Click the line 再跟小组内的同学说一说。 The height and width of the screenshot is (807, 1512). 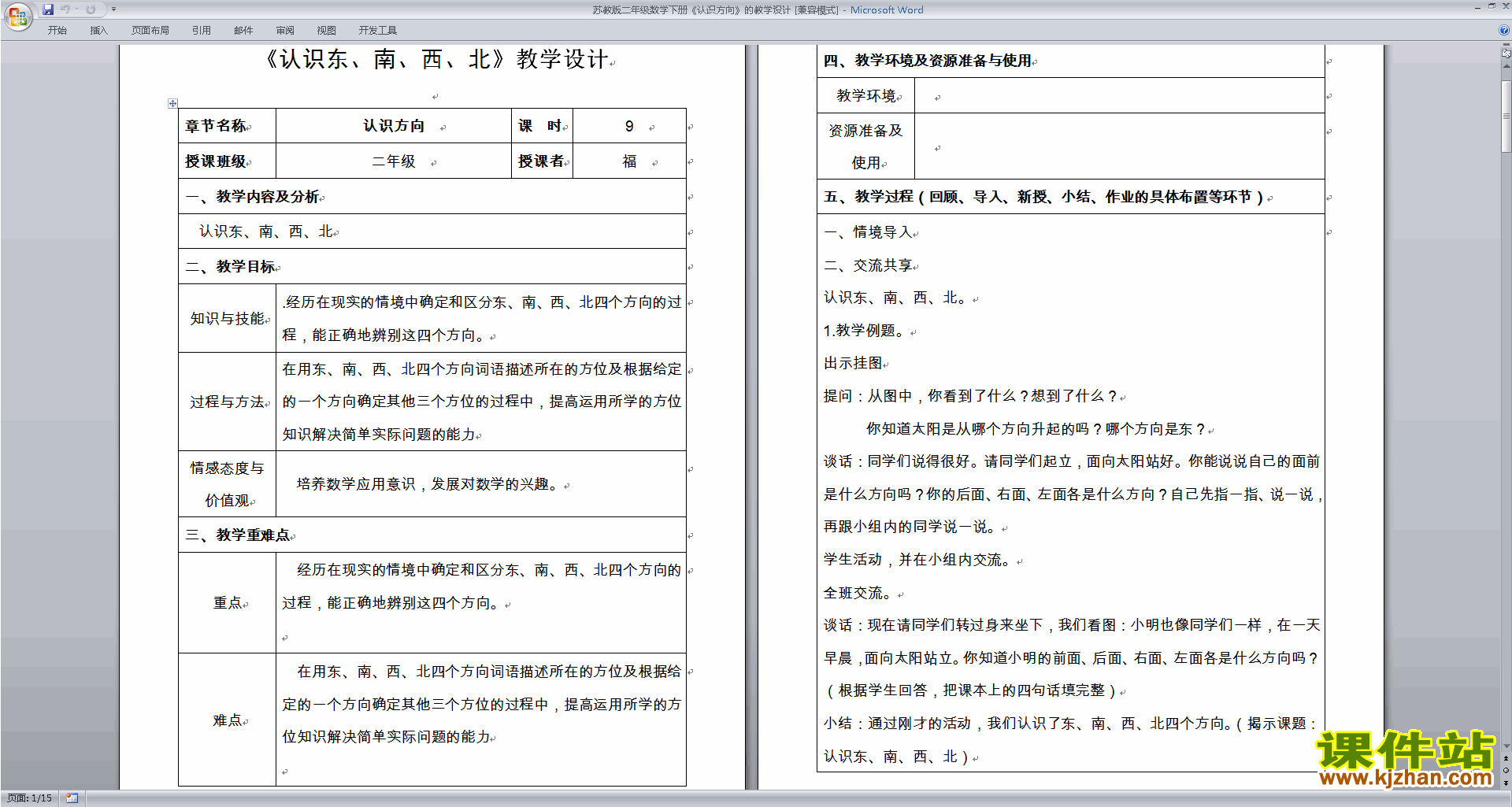(912, 527)
